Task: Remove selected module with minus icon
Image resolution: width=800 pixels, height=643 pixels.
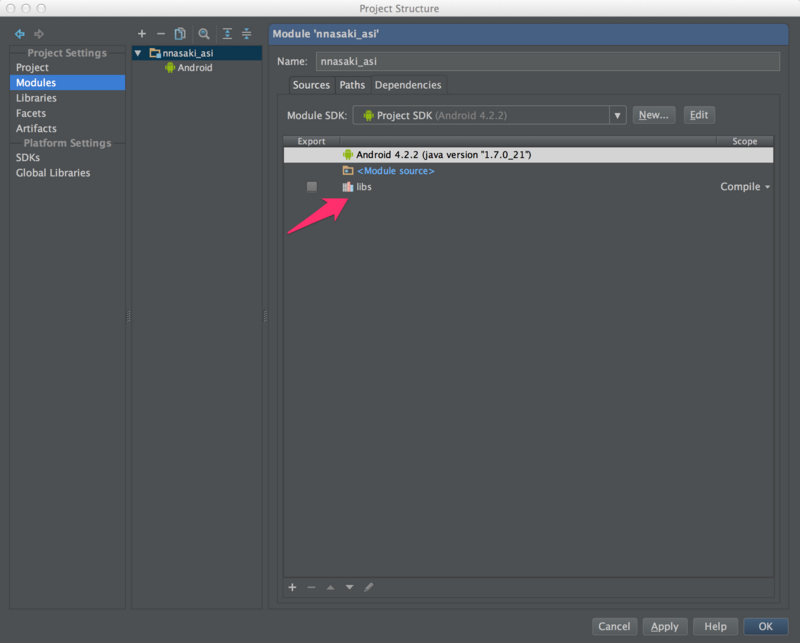Action: click(x=161, y=34)
